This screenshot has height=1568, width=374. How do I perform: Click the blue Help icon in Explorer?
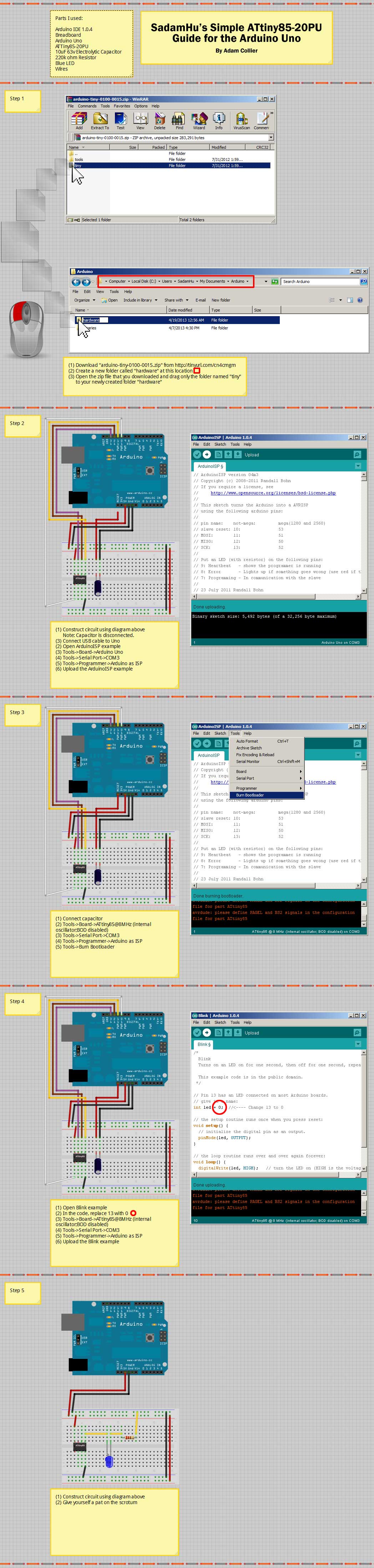[x=360, y=300]
